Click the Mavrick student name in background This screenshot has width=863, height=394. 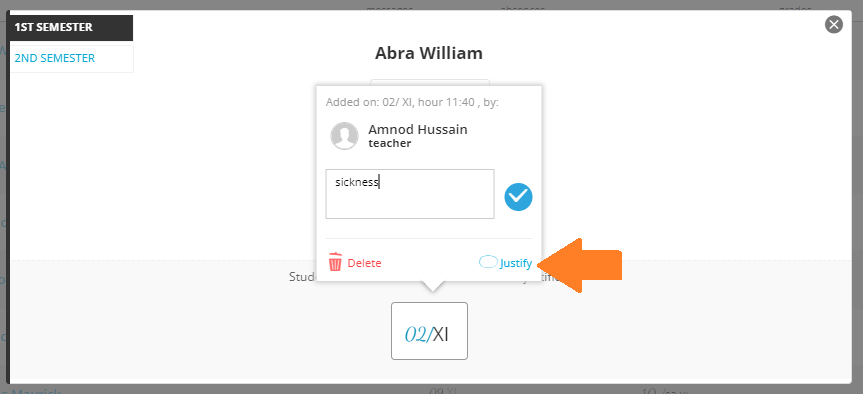pyautogui.click(x=36, y=391)
